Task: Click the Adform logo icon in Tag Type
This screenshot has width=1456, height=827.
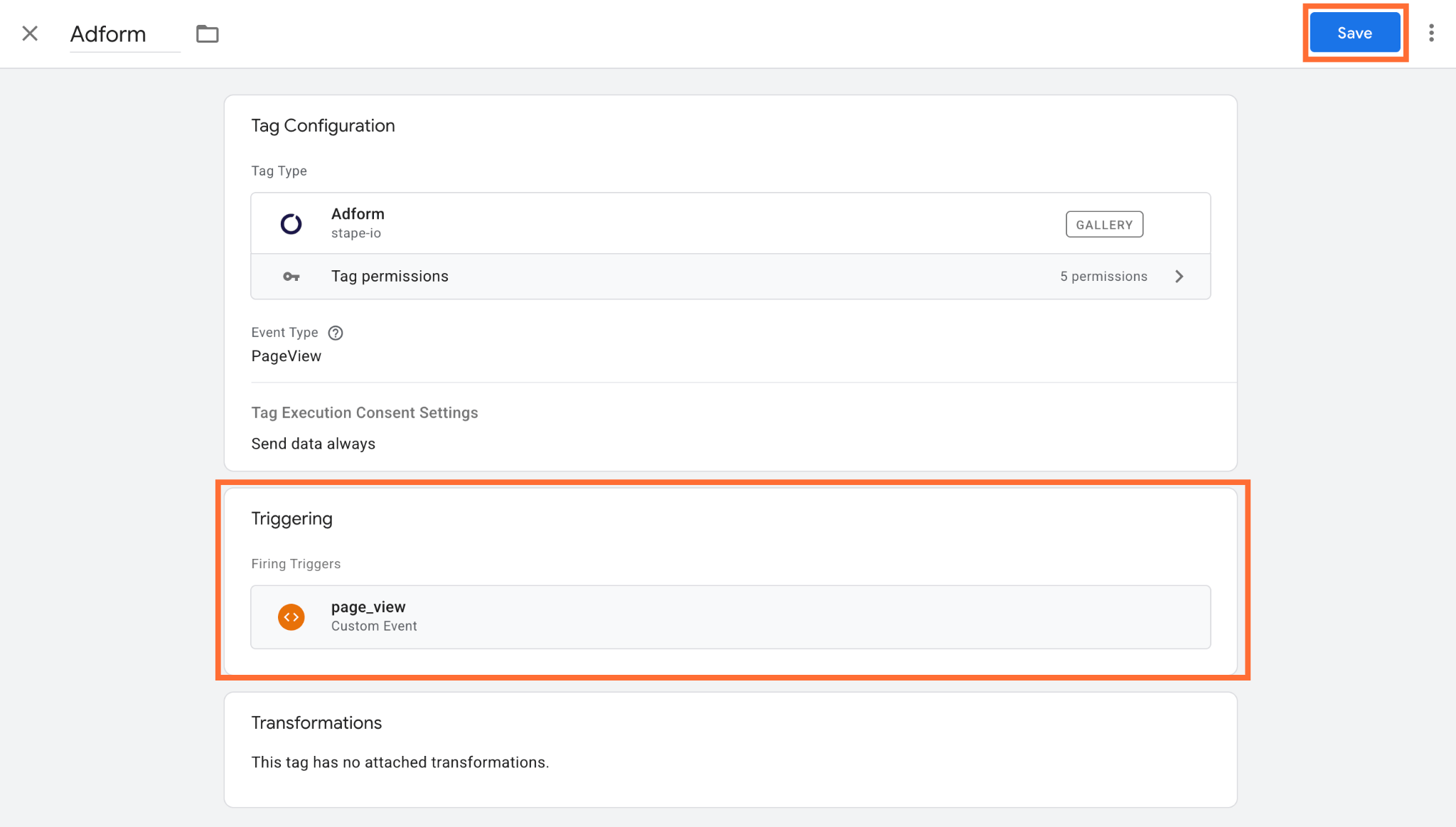Action: point(291,224)
